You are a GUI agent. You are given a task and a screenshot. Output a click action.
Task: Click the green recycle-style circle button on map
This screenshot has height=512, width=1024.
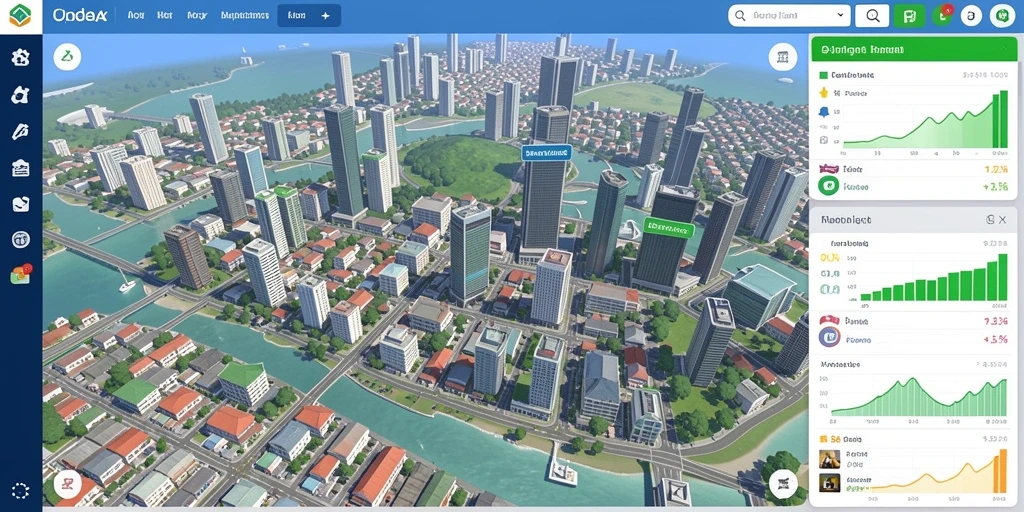[x=67, y=57]
